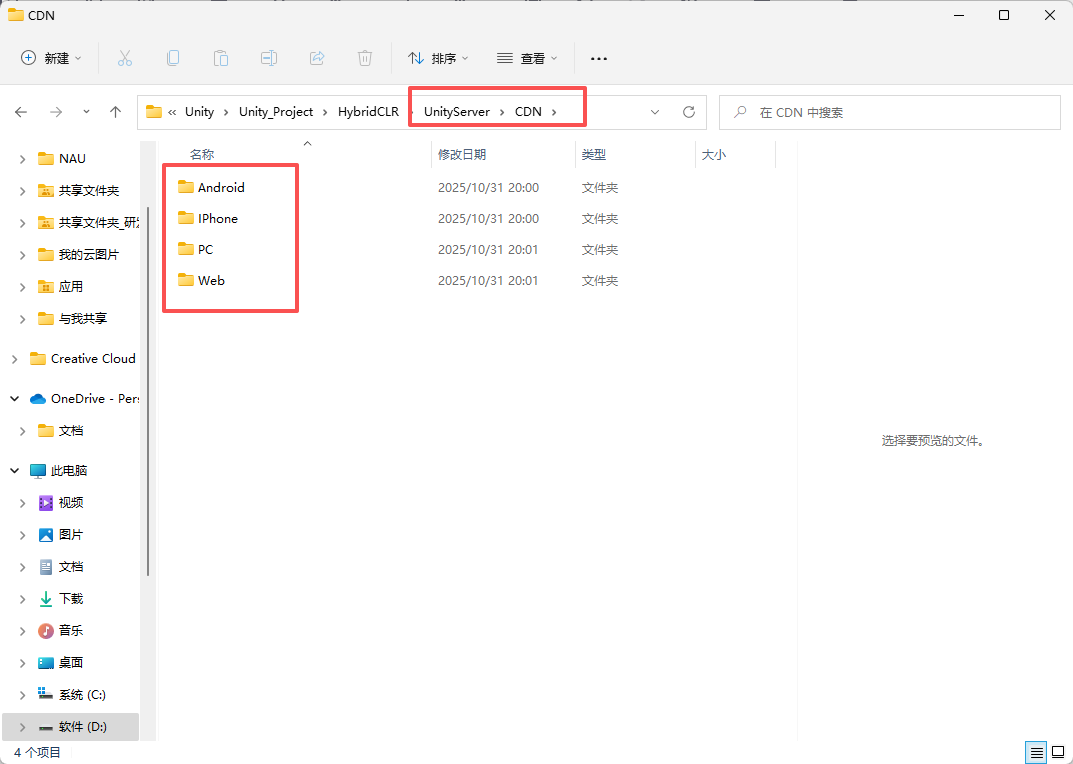1073x764 pixels.
Task: Collapse the 此电脑 tree node
Action: (14, 471)
